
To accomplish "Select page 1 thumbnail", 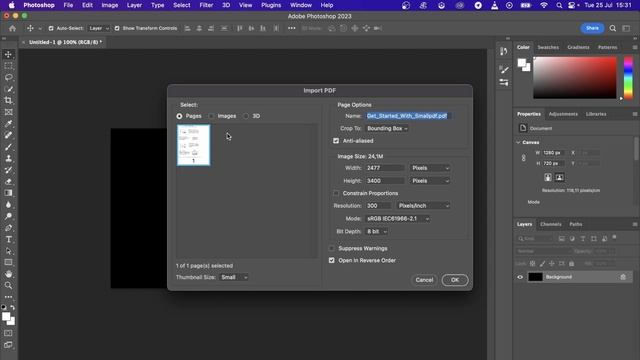I will click(193, 145).
